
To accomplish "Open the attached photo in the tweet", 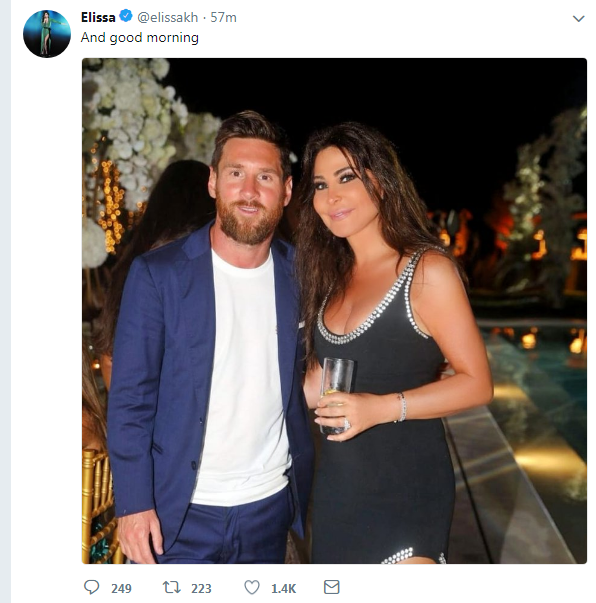I will (334, 311).
